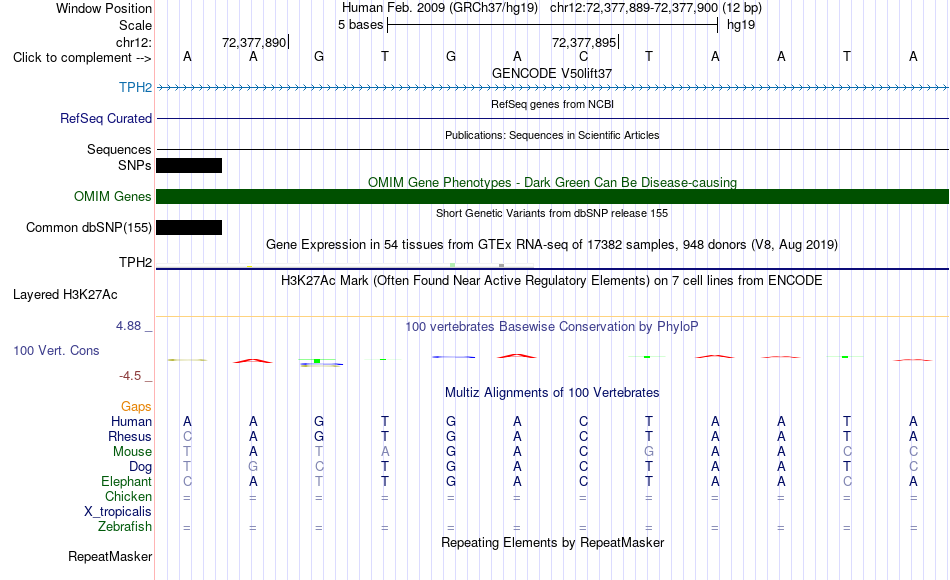Click base C in the complement sequence row
This screenshot has height=580, width=950.
click(583, 56)
